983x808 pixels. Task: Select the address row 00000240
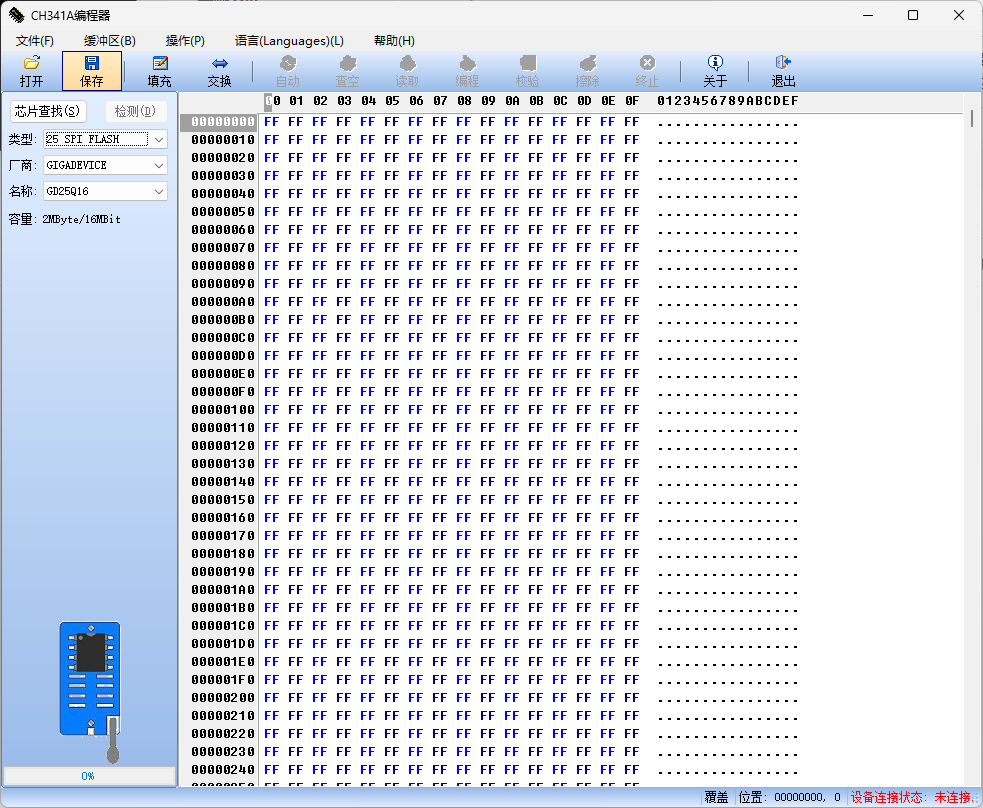(x=223, y=770)
